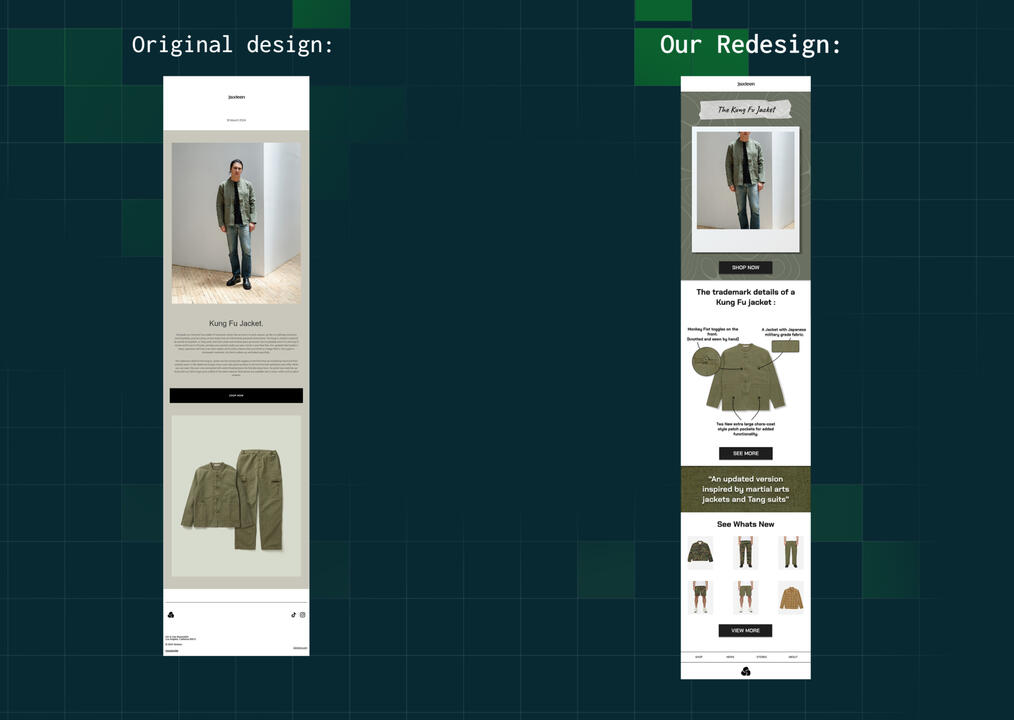Click the monkey fist toggle detail circle

tap(706, 360)
